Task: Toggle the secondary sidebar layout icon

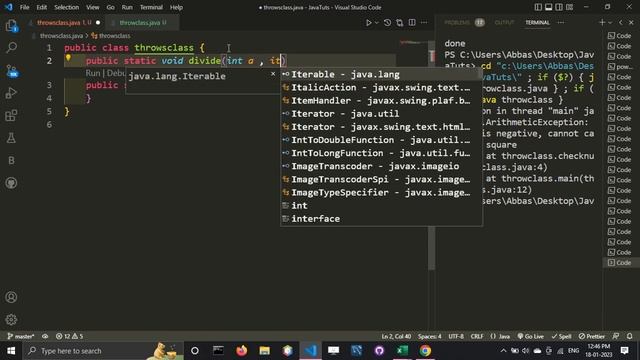Action: coord(559,7)
